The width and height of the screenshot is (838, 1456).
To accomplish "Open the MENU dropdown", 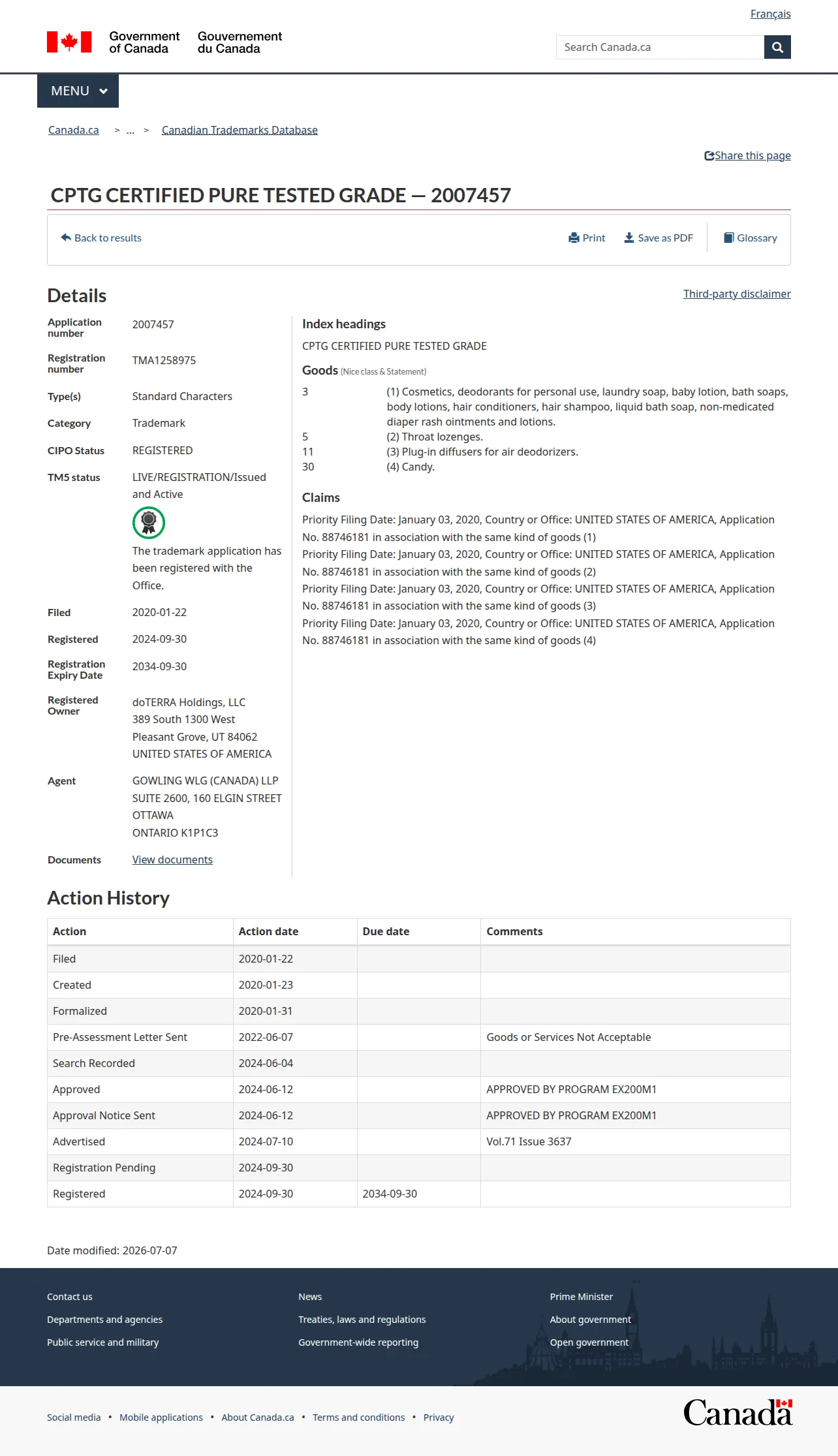I will tap(78, 91).
